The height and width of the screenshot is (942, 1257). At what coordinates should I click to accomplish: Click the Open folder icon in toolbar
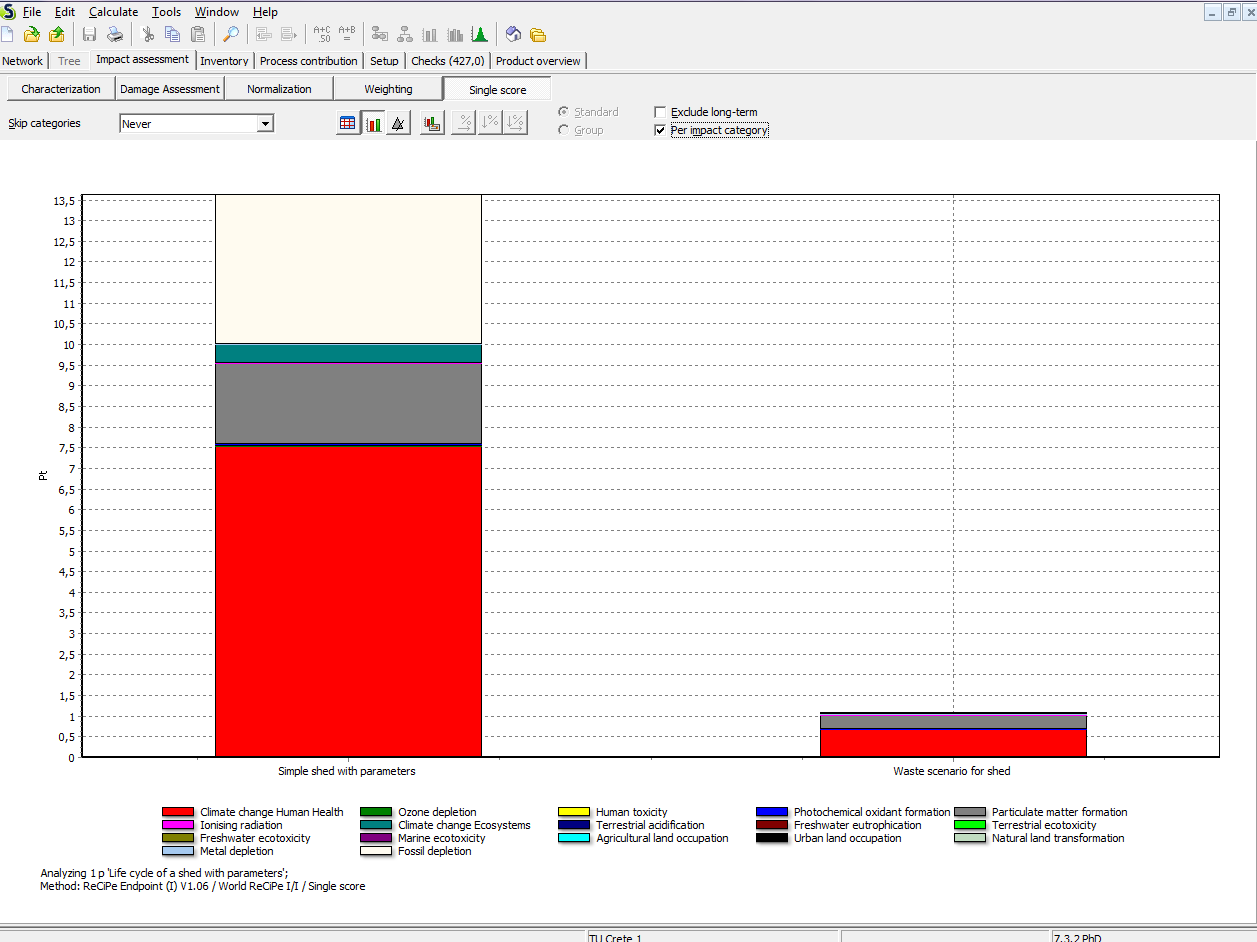(x=32, y=35)
